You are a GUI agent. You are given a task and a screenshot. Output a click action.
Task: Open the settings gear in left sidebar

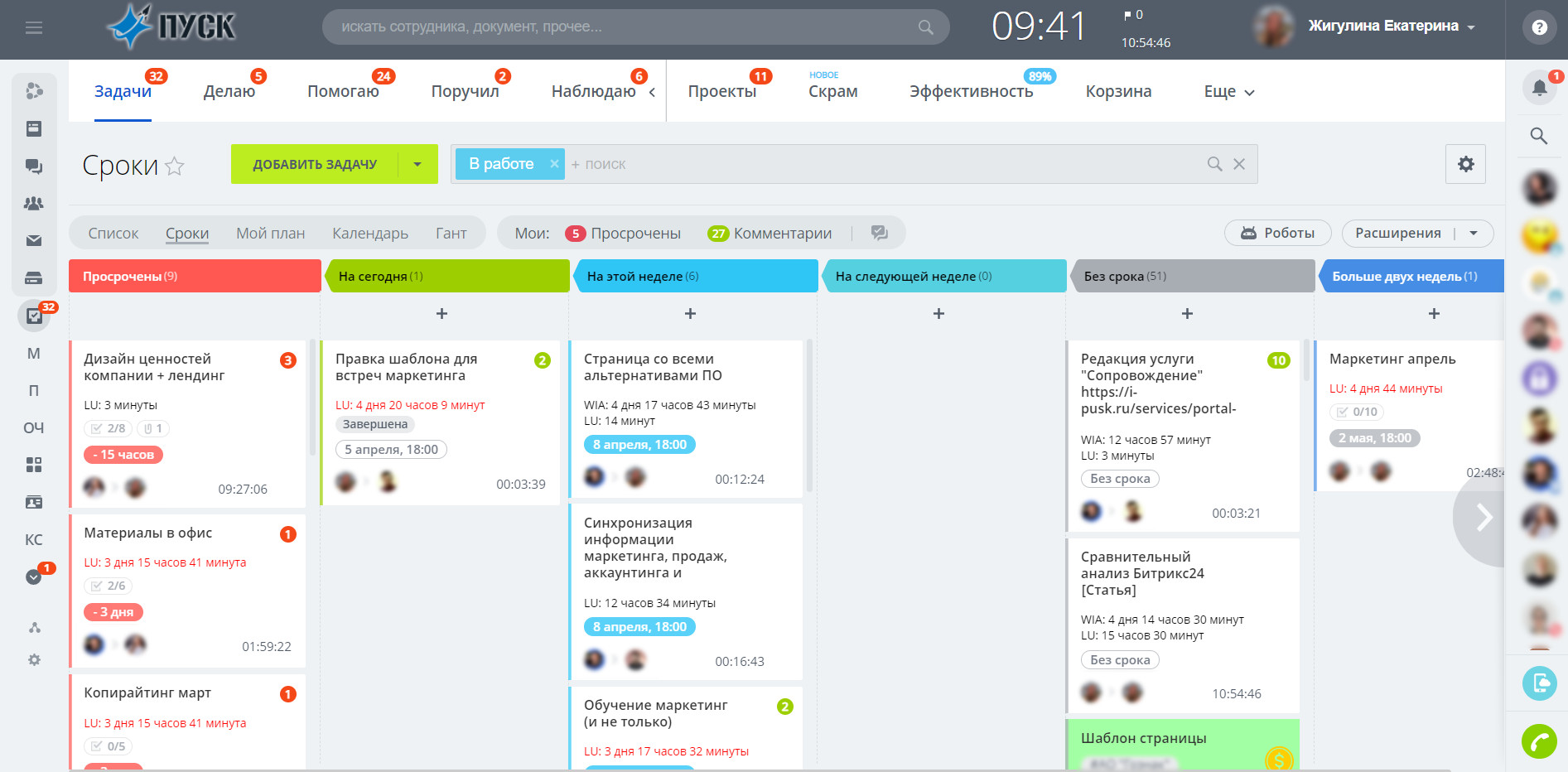pos(34,660)
